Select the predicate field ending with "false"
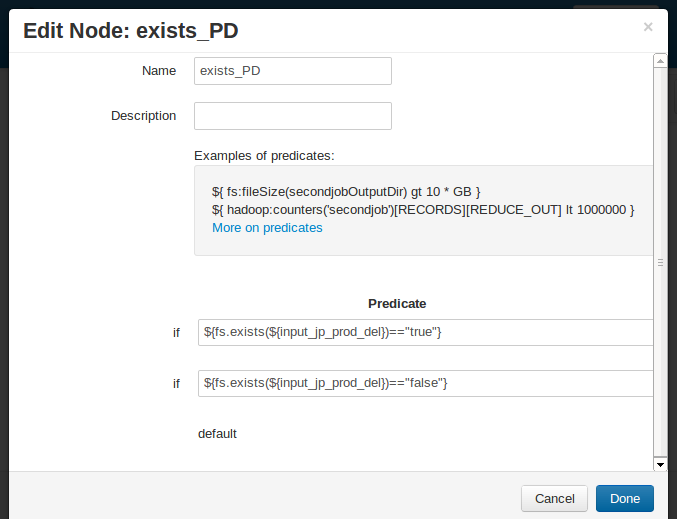 click(x=425, y=383)
